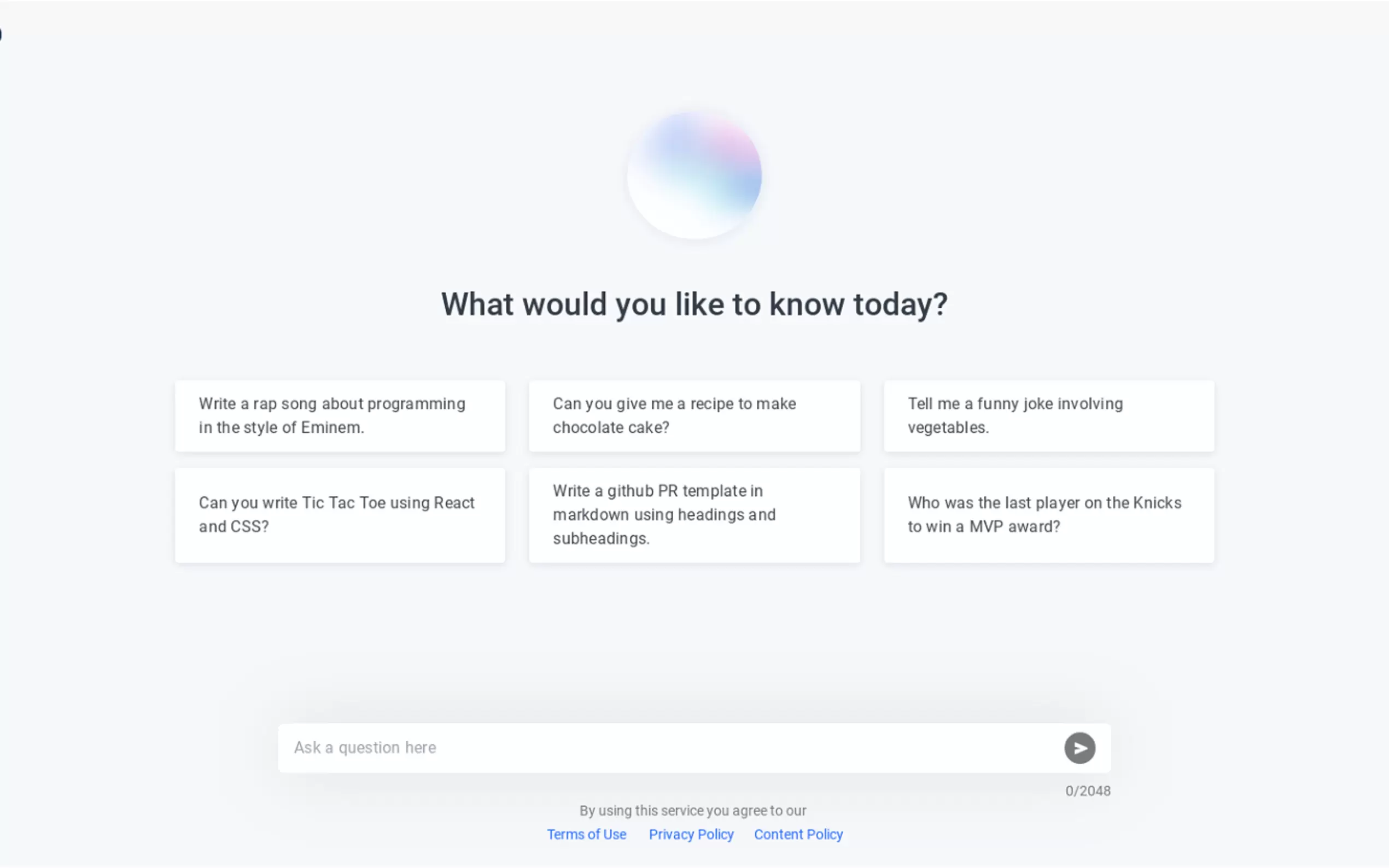
Task: Pick the chocolate cake recipe prompt
Action: click(694, 415)
